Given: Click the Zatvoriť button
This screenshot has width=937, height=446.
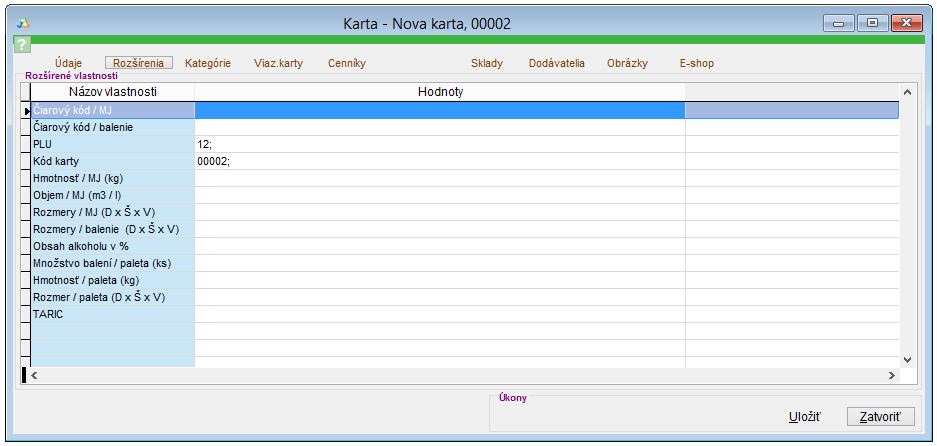Looking at the screenshot, I should [880, 416].
